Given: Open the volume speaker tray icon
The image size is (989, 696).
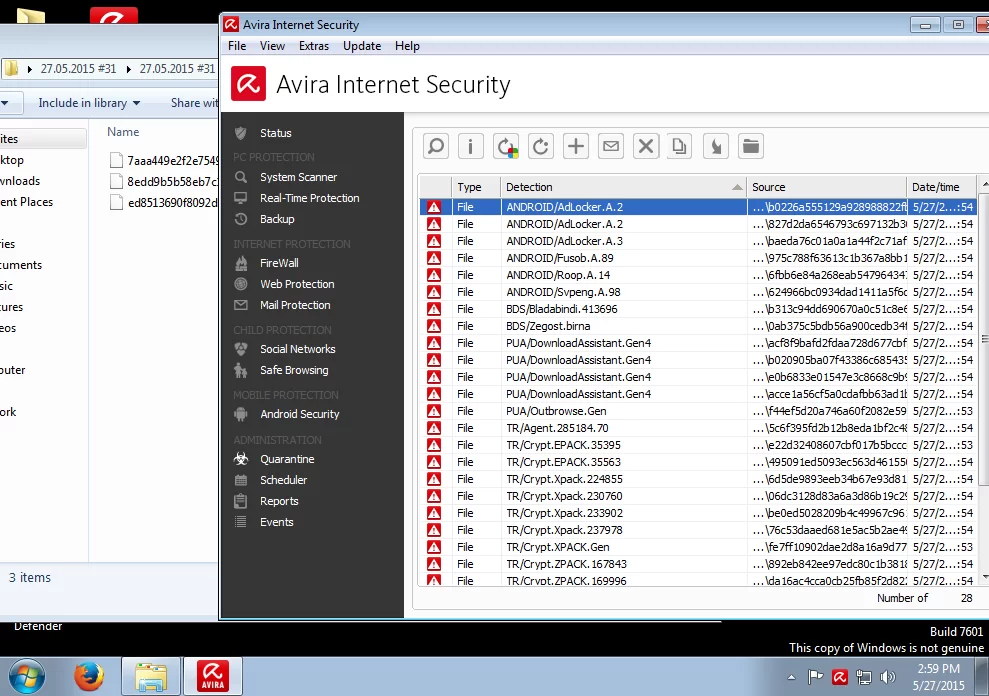Looking at the screenshot, I should tap(887, 677).
